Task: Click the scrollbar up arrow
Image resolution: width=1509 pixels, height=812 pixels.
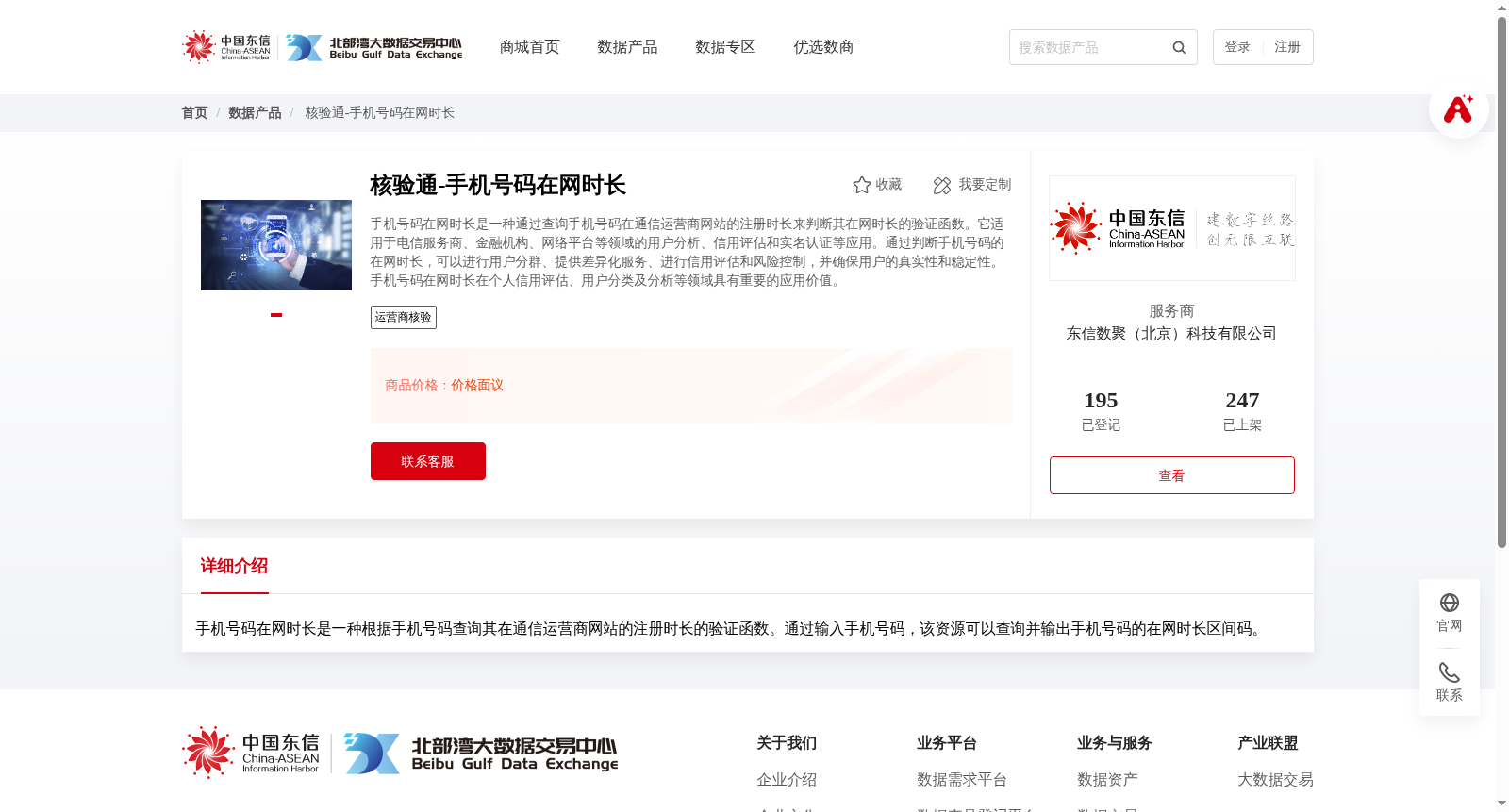Action: coord(1501,8)
